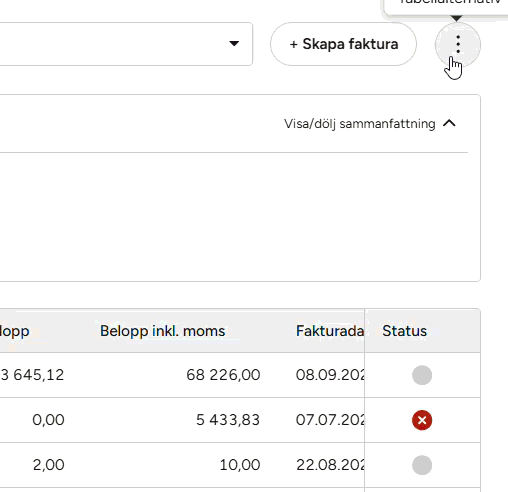Click the grey status dot for 68 226,00
The width and height of the screenshot is (508, 492).
[x=422, y=375]
